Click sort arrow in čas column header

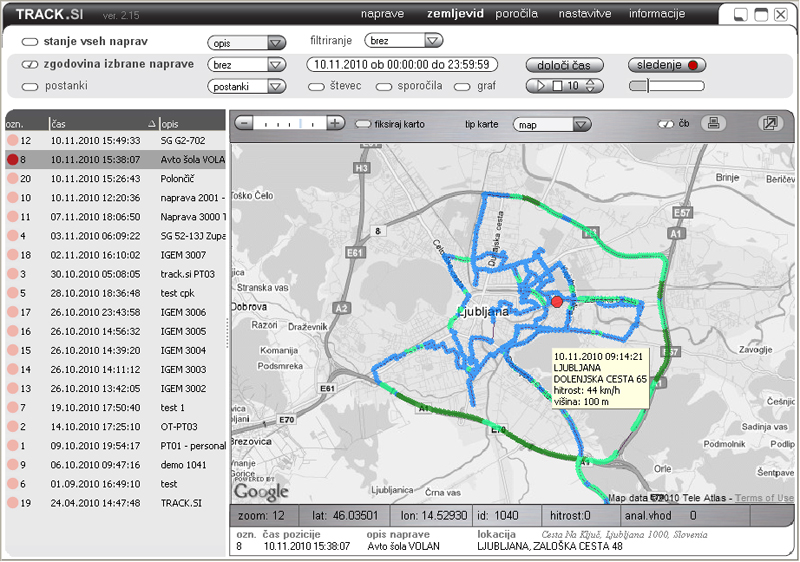coord(152,123)
